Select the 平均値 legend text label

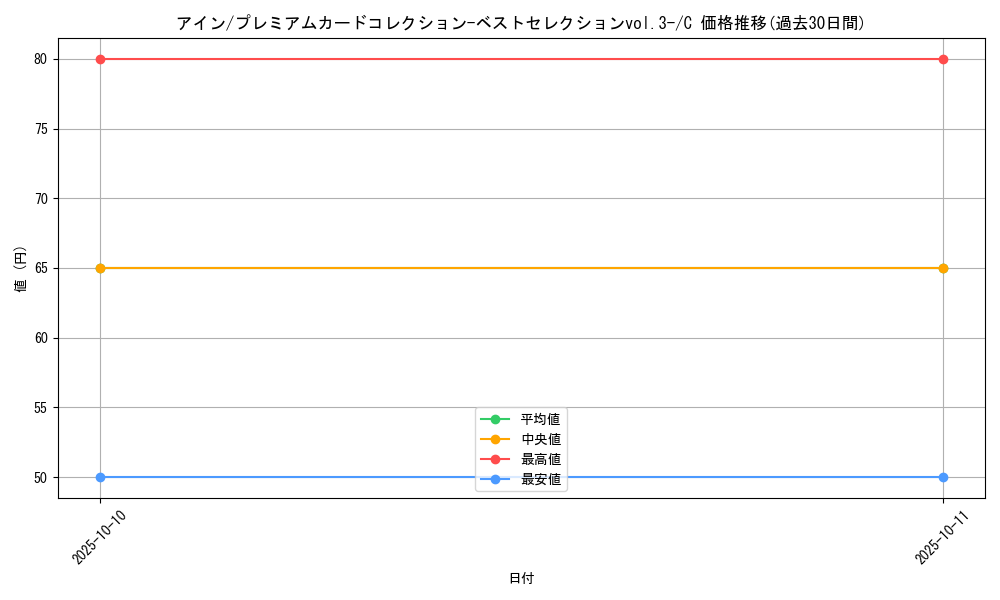click(x=540, y=419)
